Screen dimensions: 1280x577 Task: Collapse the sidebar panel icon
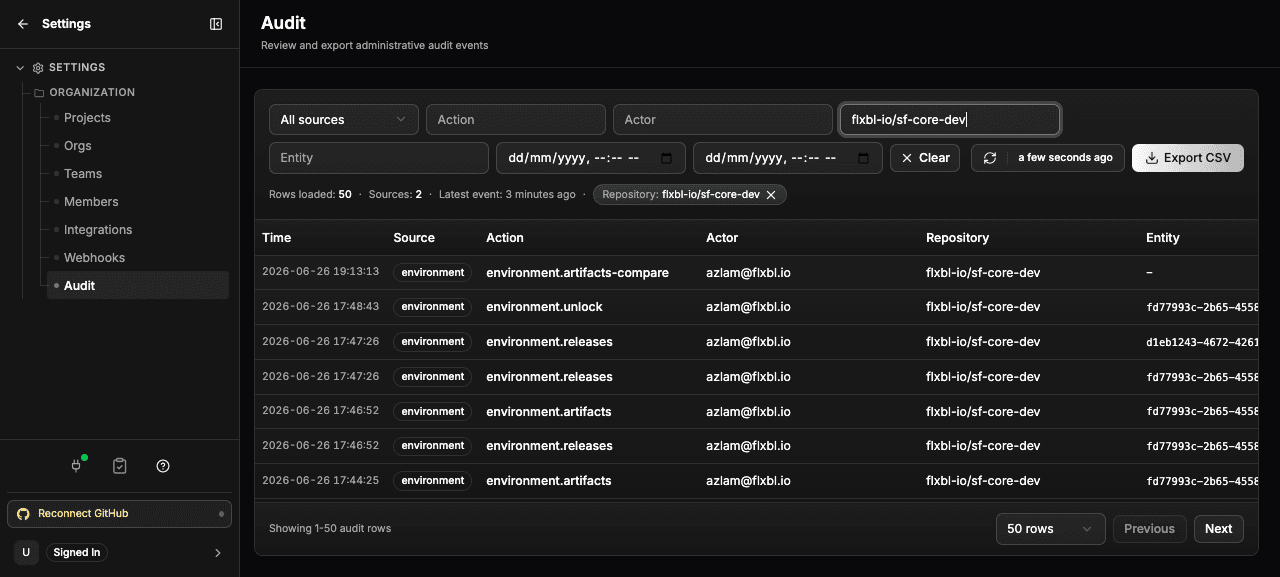pos(216,24)
